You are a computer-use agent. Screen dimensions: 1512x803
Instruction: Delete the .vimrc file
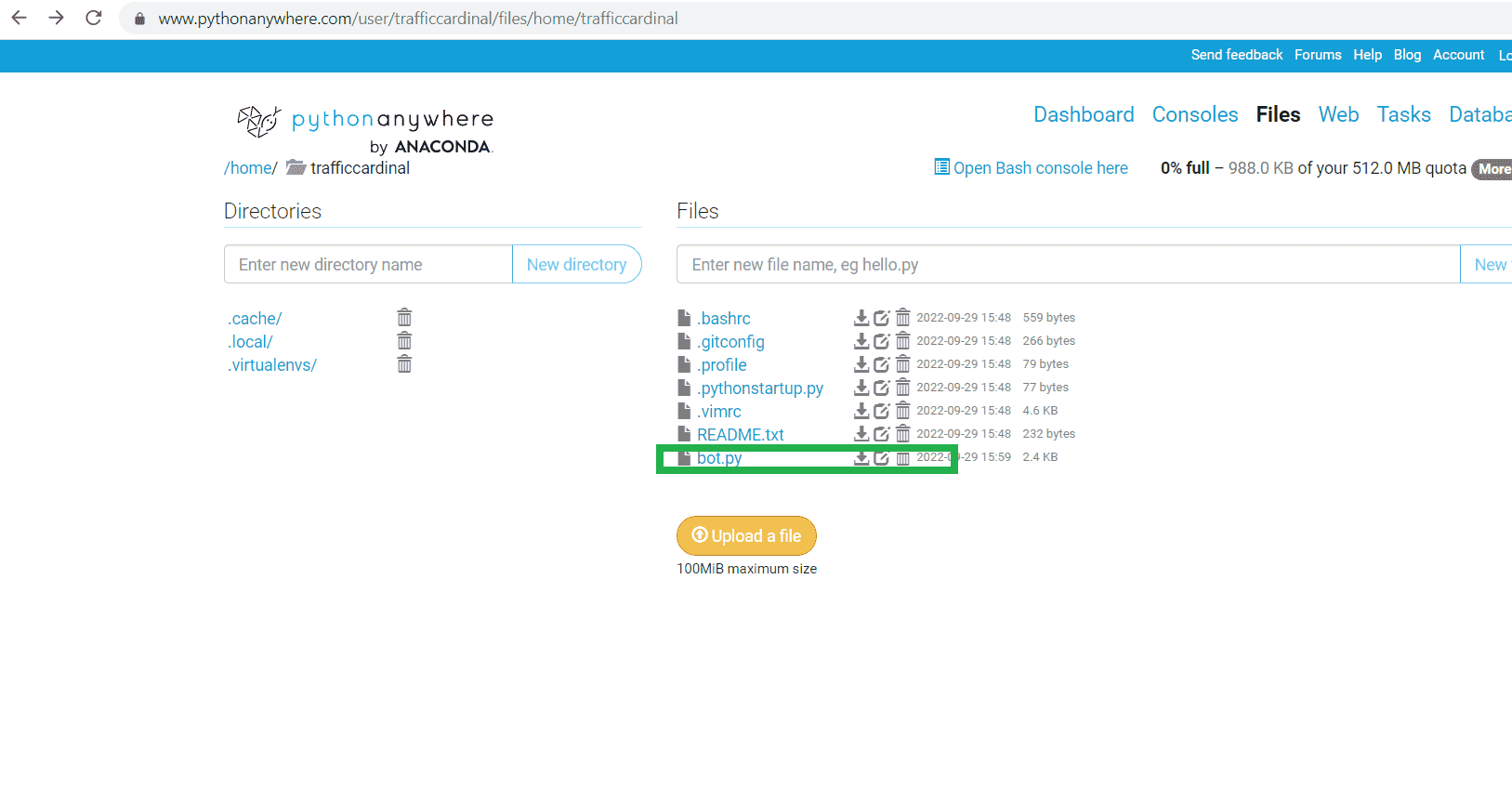point(902,411)
